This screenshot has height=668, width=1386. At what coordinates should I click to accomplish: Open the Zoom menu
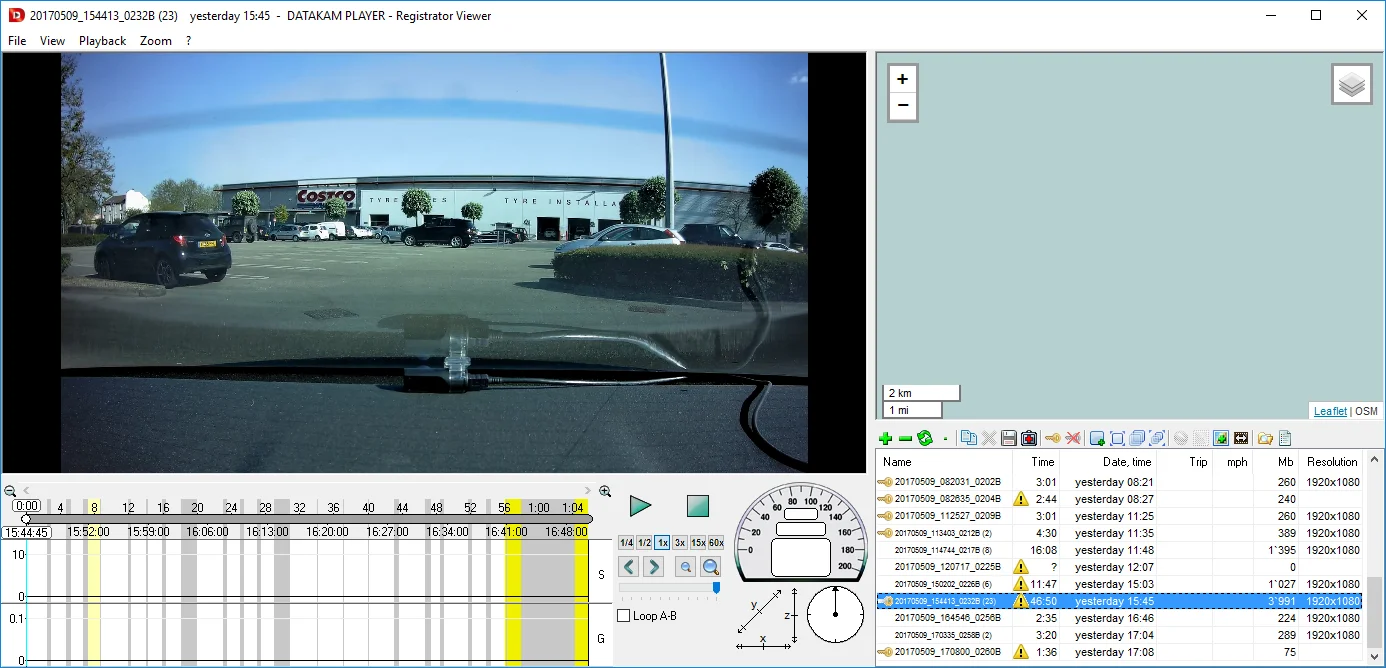156,41
